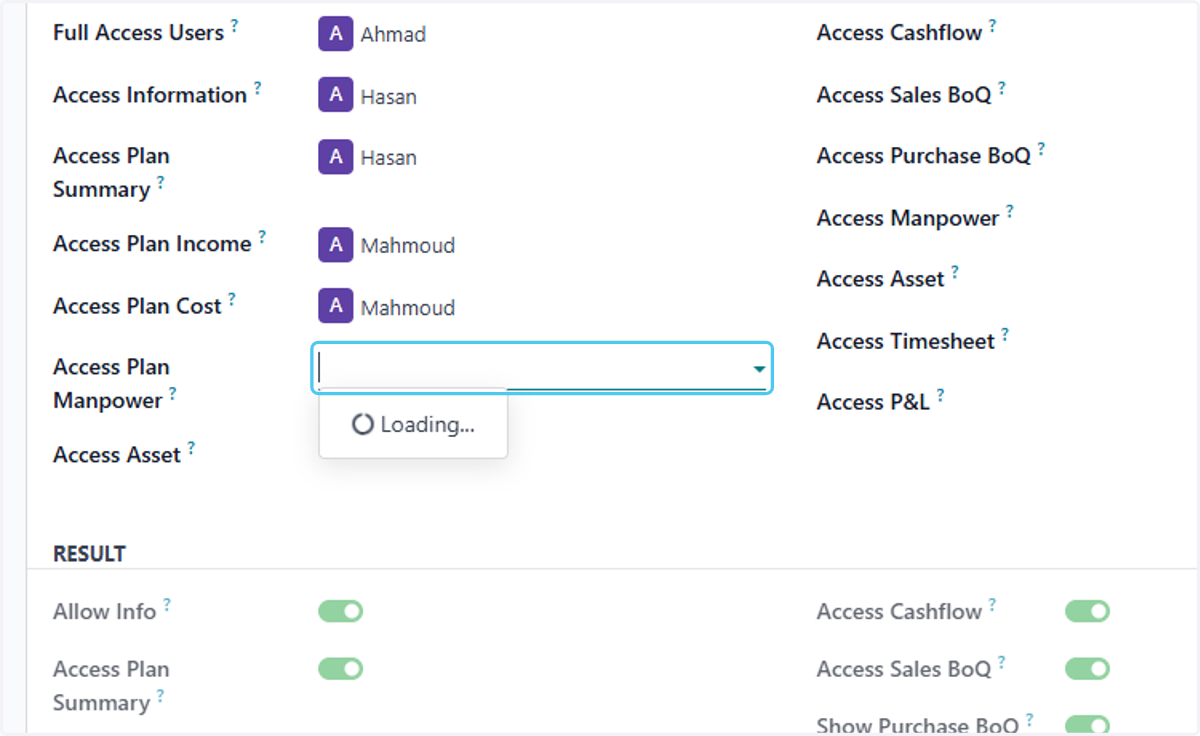
Task: Click the help icon next to Access Information
Action: pos(257,88)
